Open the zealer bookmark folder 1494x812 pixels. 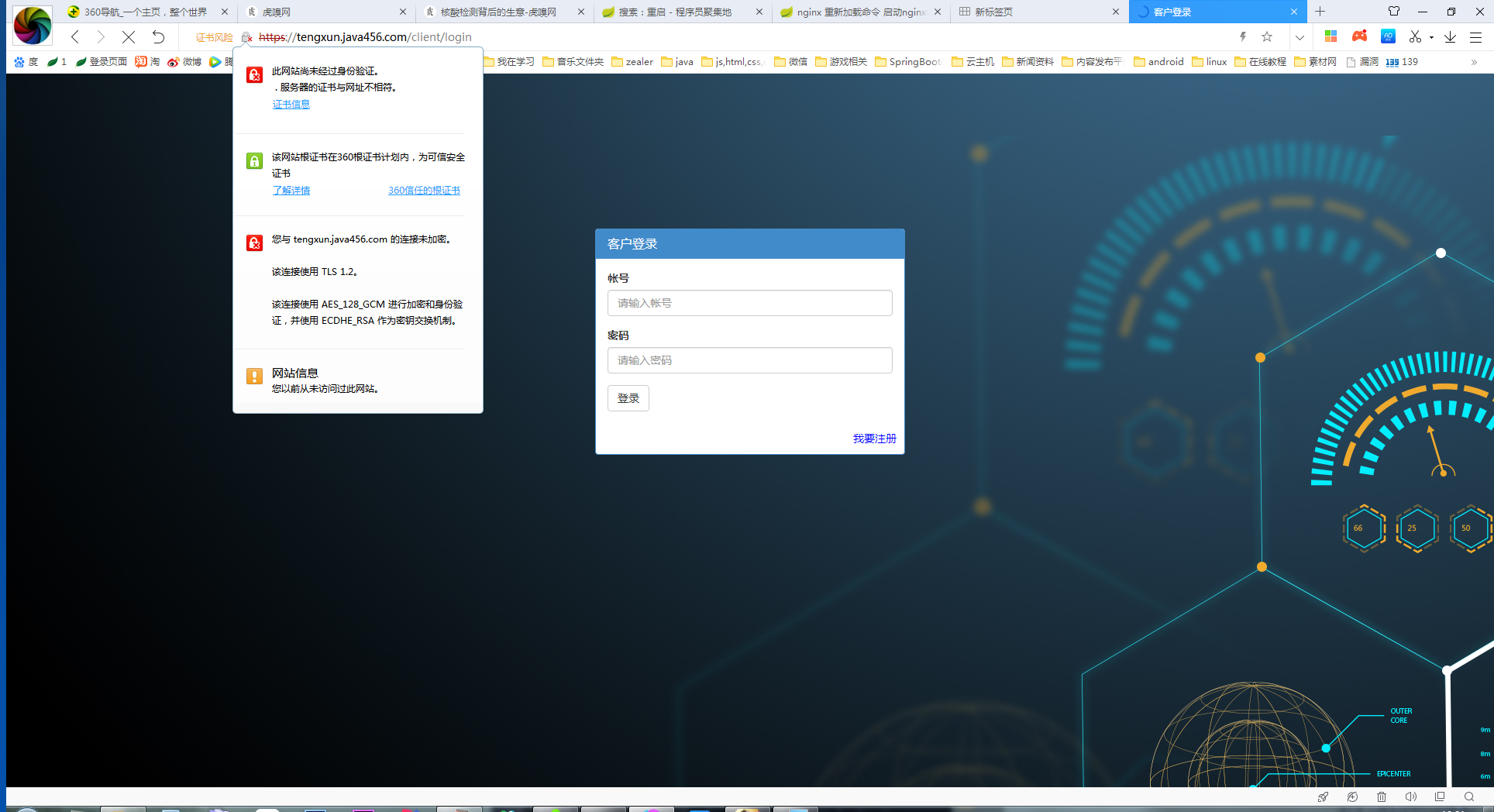coord(632,62)
